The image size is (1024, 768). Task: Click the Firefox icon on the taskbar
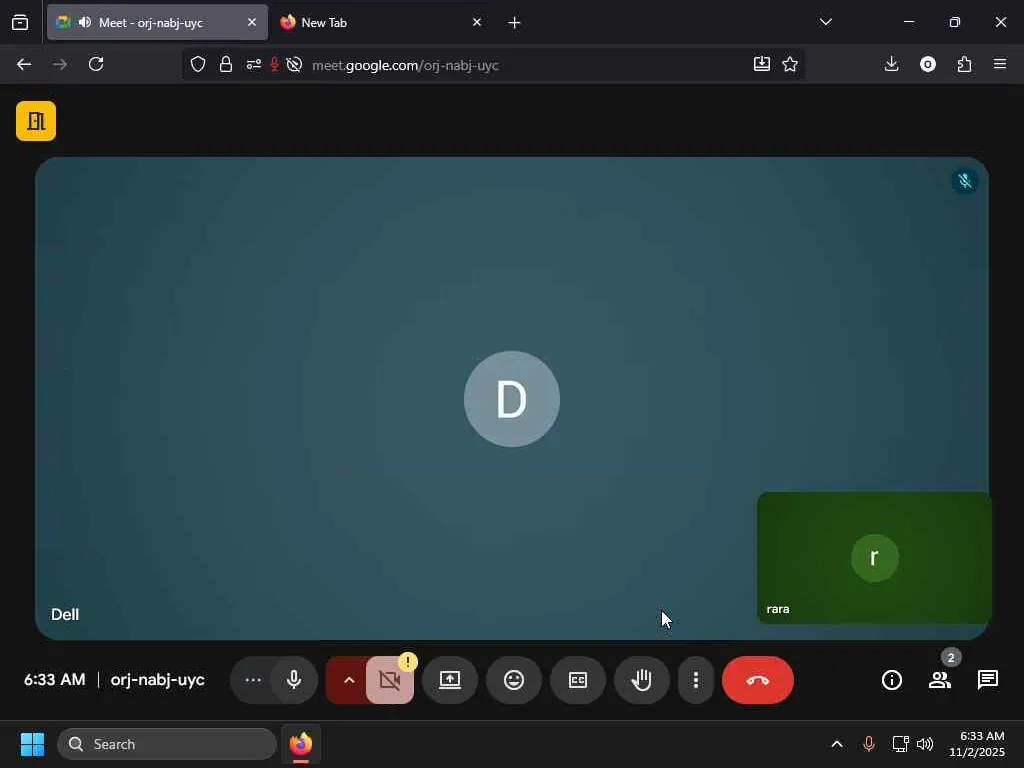pyautogui.click(x=301, y=744)
